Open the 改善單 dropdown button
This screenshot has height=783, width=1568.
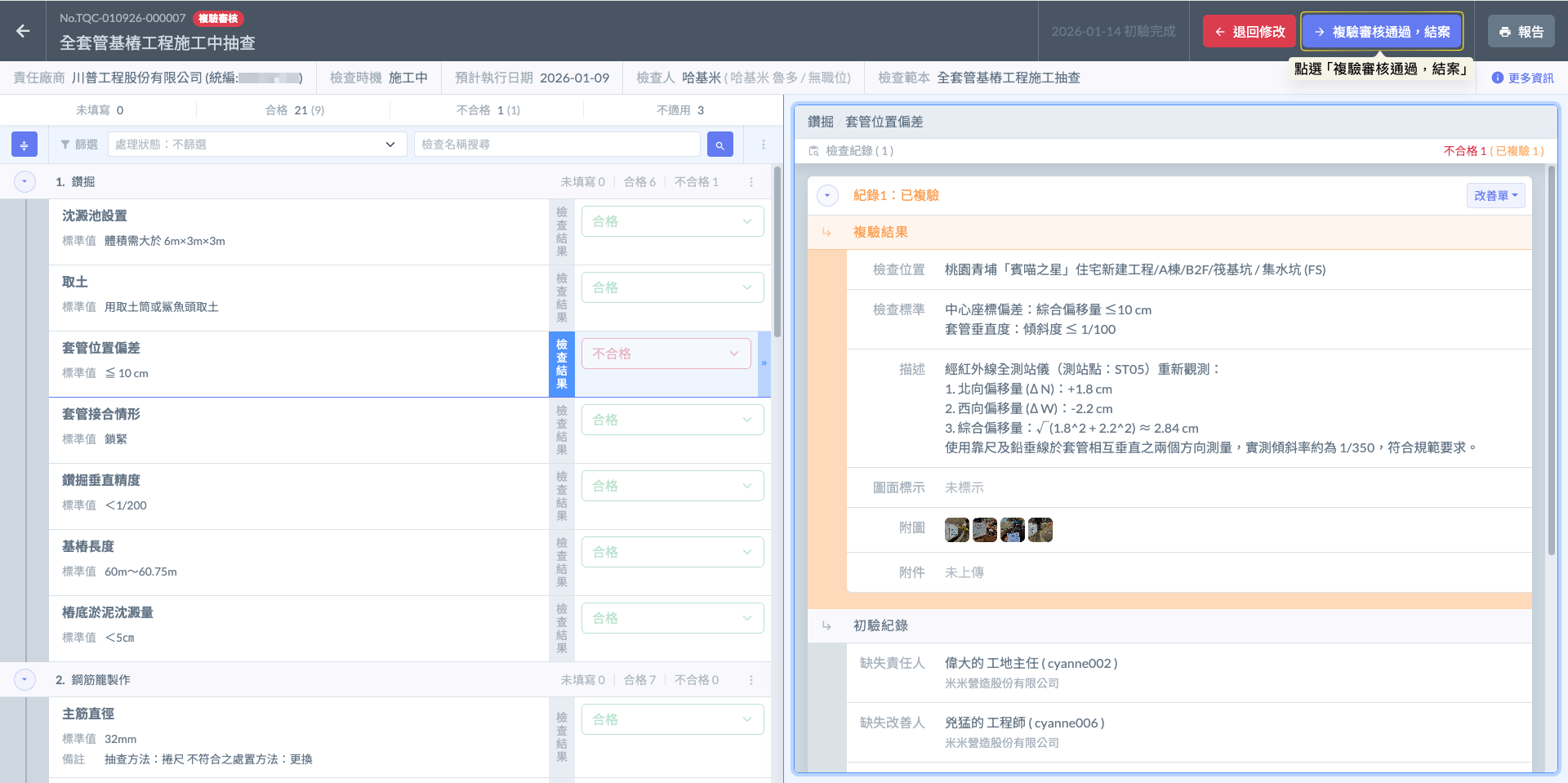point(1495,196)
